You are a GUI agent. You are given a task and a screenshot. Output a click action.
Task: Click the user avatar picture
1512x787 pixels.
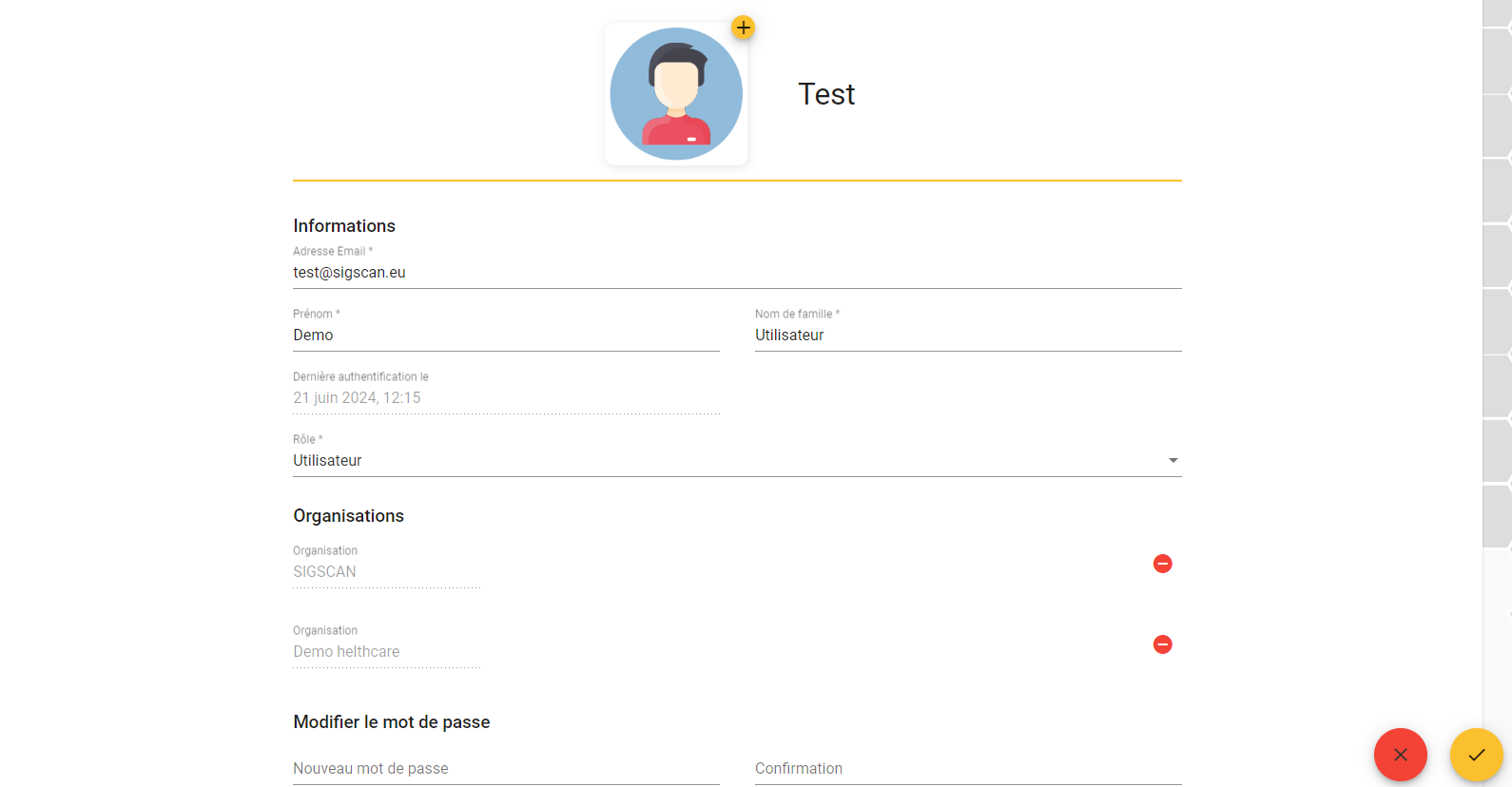676,94
